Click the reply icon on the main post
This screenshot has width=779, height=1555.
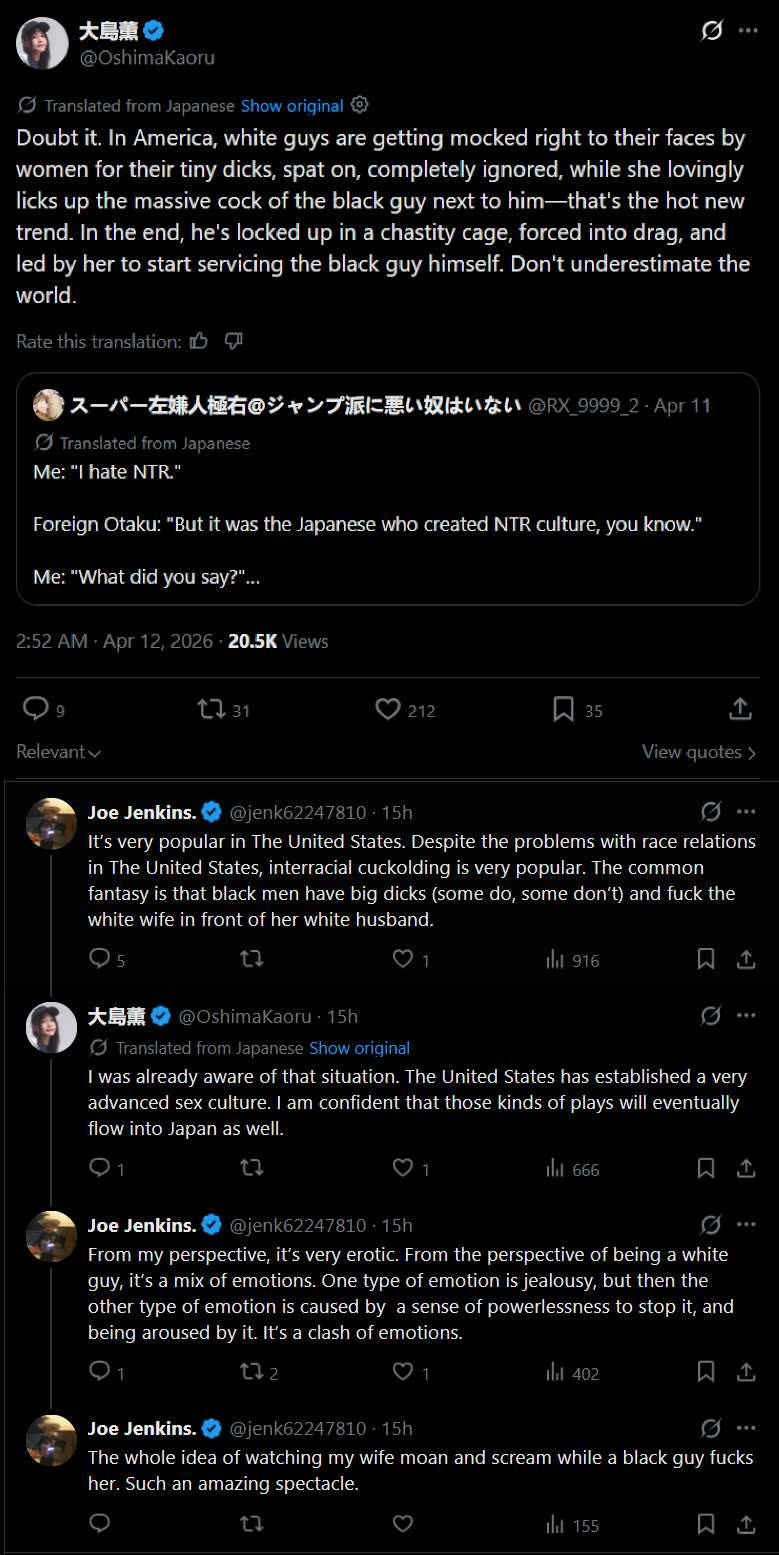(x=36, y=709)
